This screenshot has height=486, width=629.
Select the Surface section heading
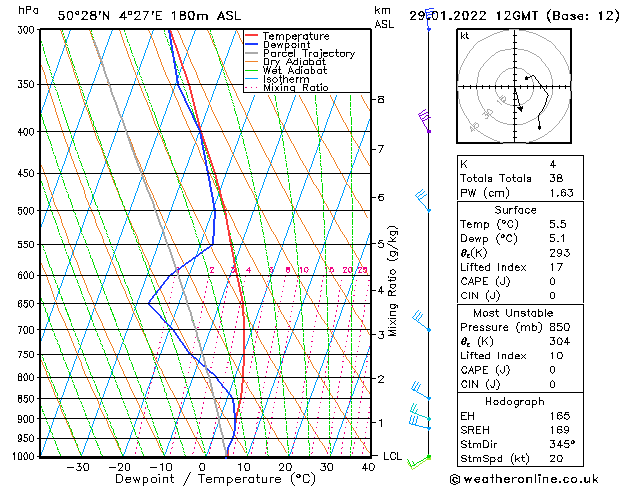pos(516,211)
